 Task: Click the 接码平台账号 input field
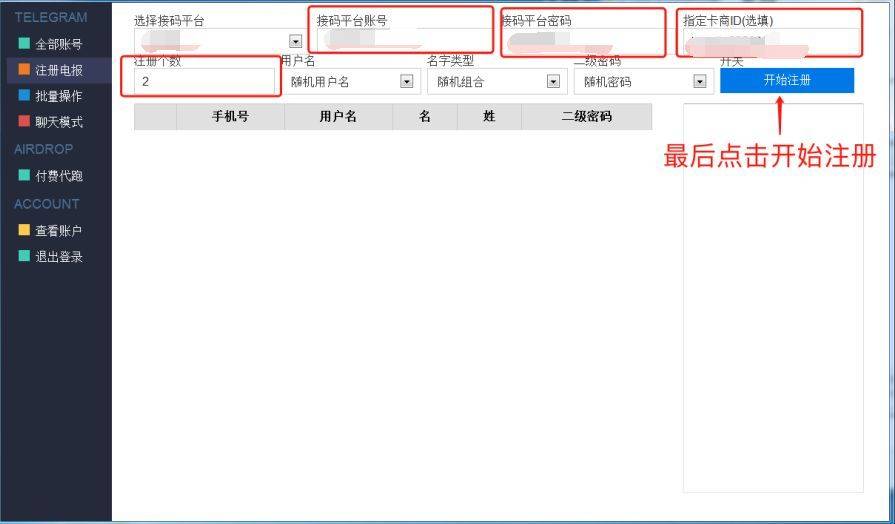click(x=404, y=40)
